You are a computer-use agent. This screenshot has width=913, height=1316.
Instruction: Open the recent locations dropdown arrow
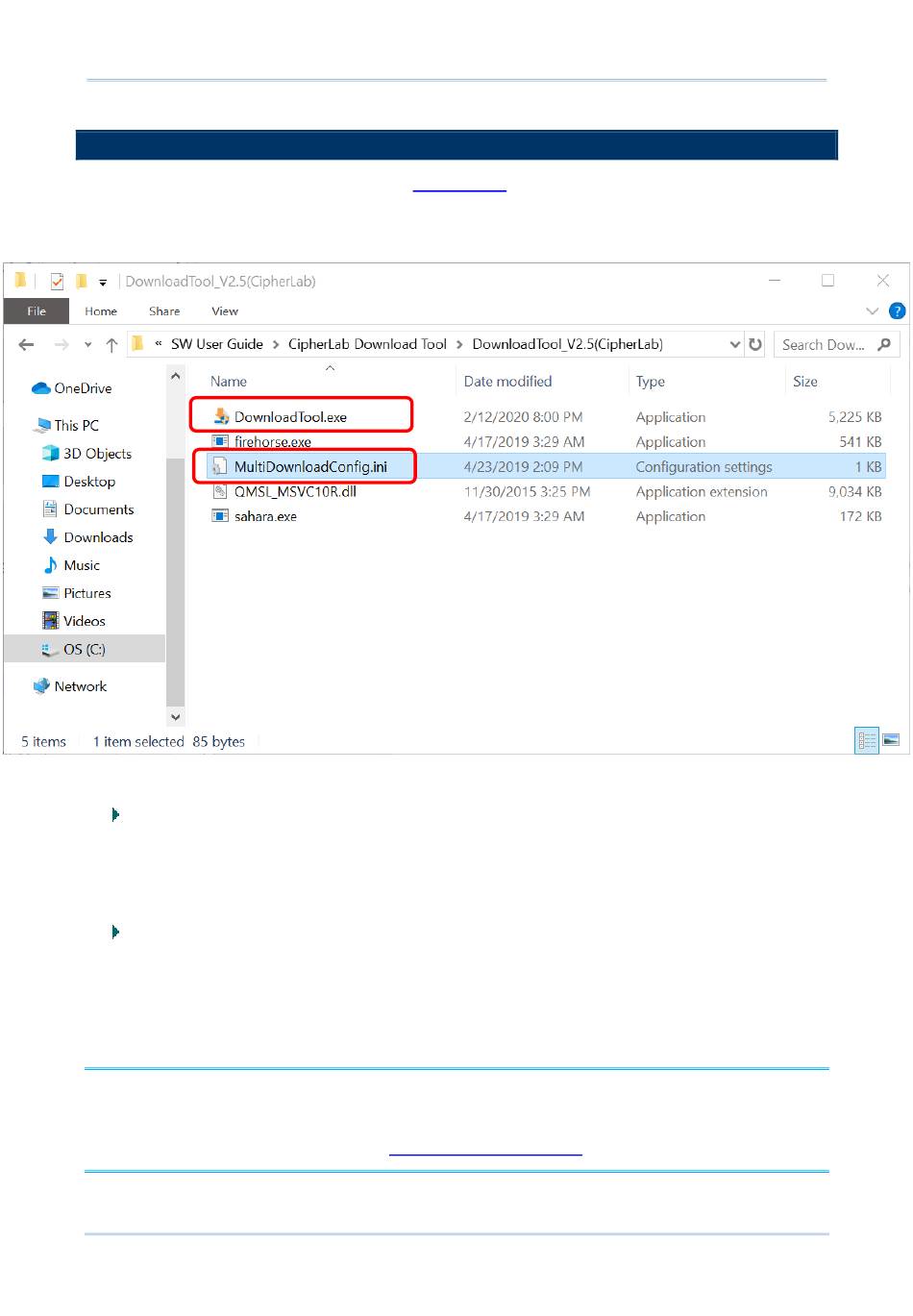coord(87,345)
